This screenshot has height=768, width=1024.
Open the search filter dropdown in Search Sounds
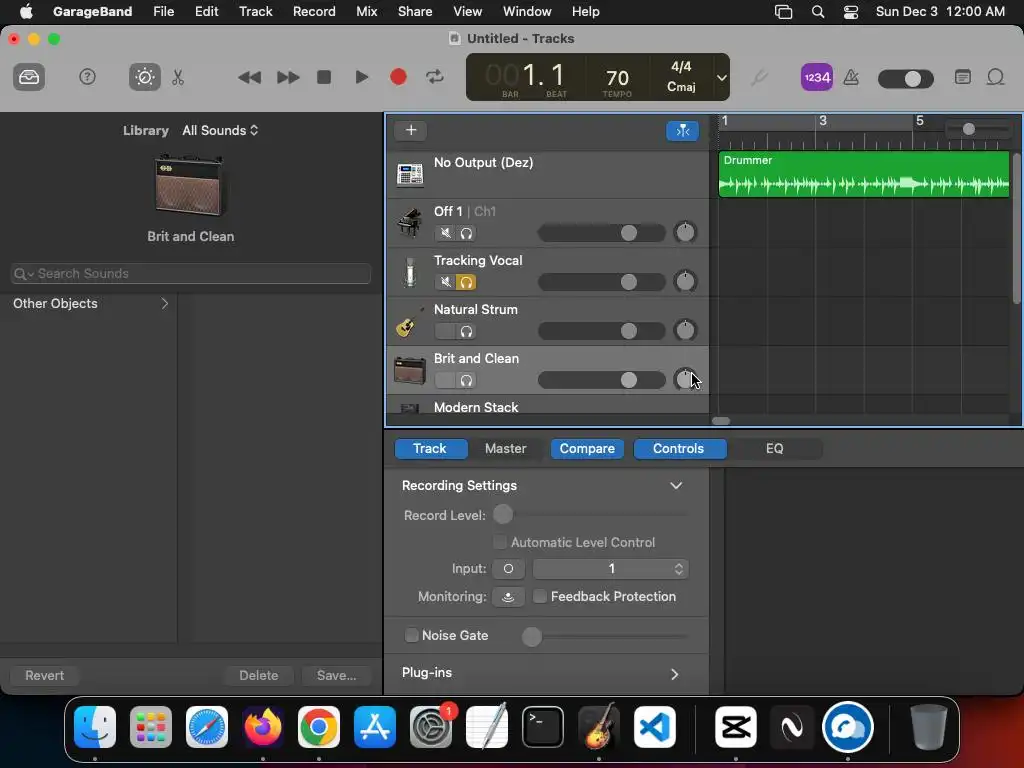point(24,274)
